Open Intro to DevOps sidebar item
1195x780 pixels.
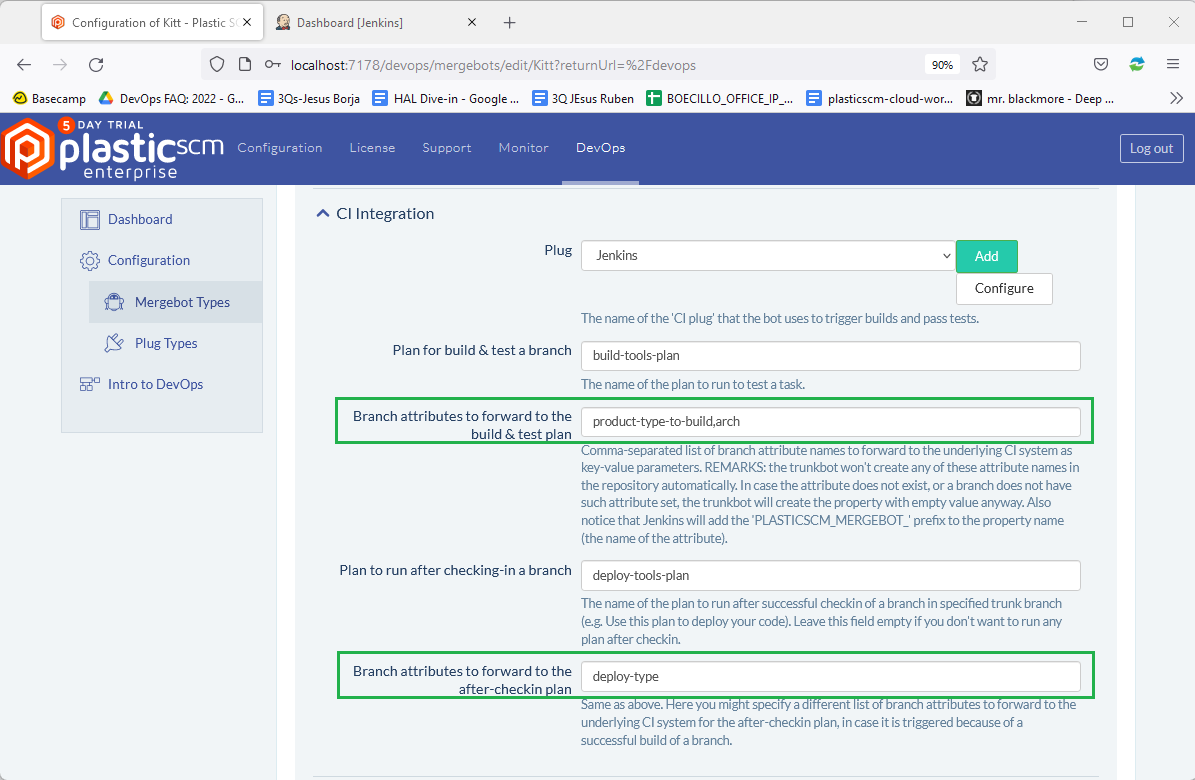tap(155, 384)
